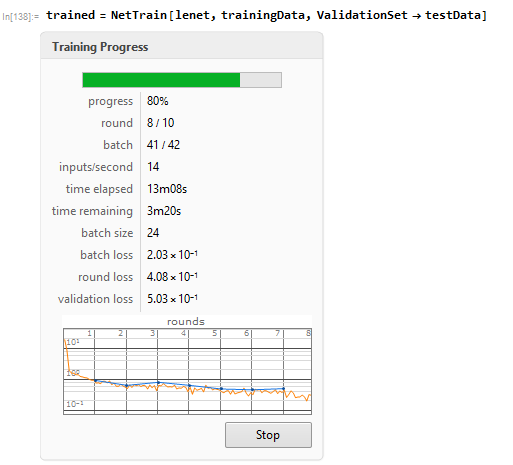Click the loss plot chart area
The width and height of the screenshot is (513, 465).
pyautogui.click(x=187, y=371)
